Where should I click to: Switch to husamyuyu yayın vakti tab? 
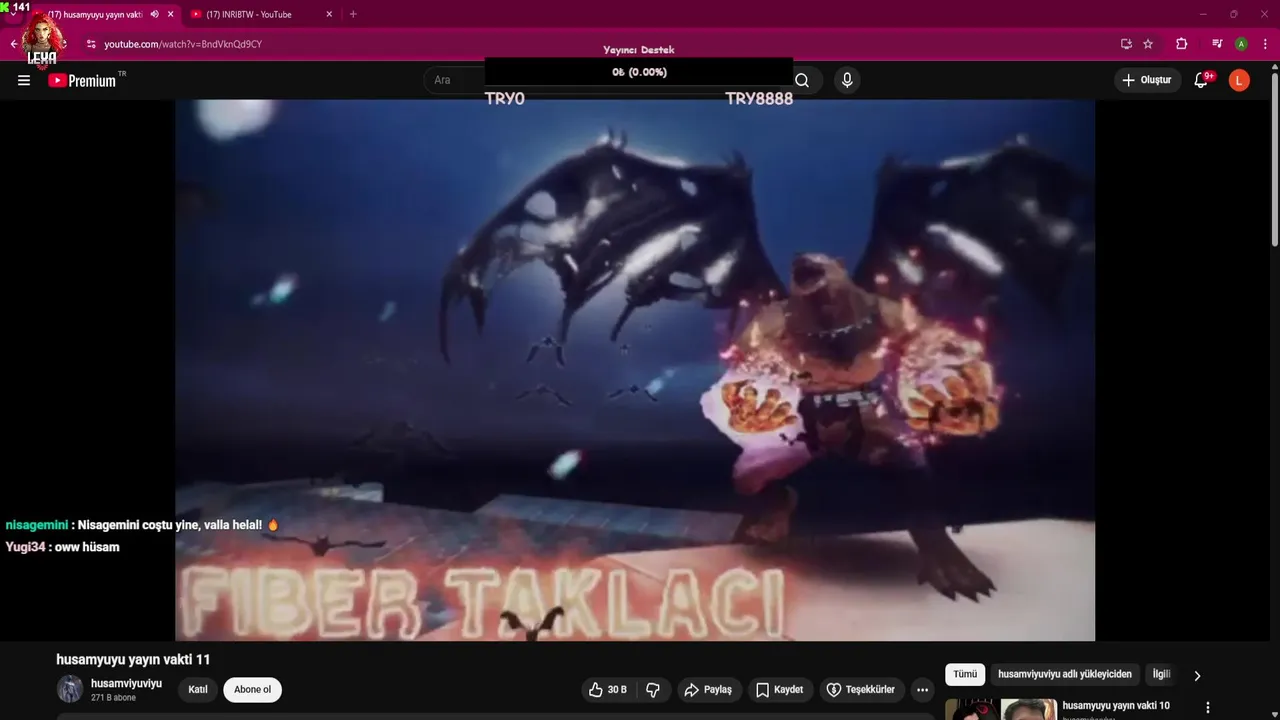[94, 14]
